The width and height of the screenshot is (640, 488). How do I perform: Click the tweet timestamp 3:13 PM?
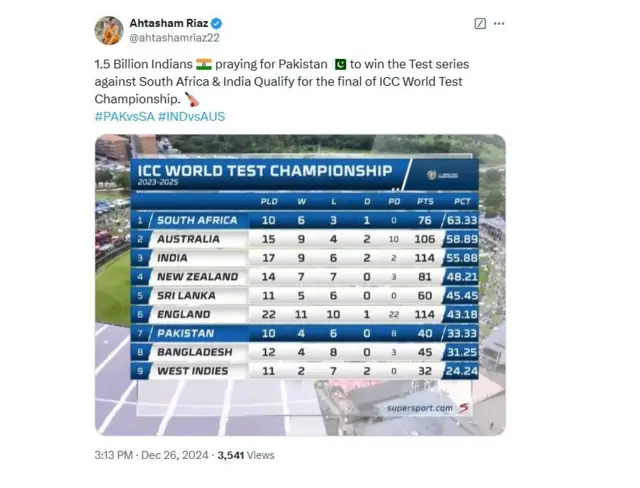tap(113, 455)
